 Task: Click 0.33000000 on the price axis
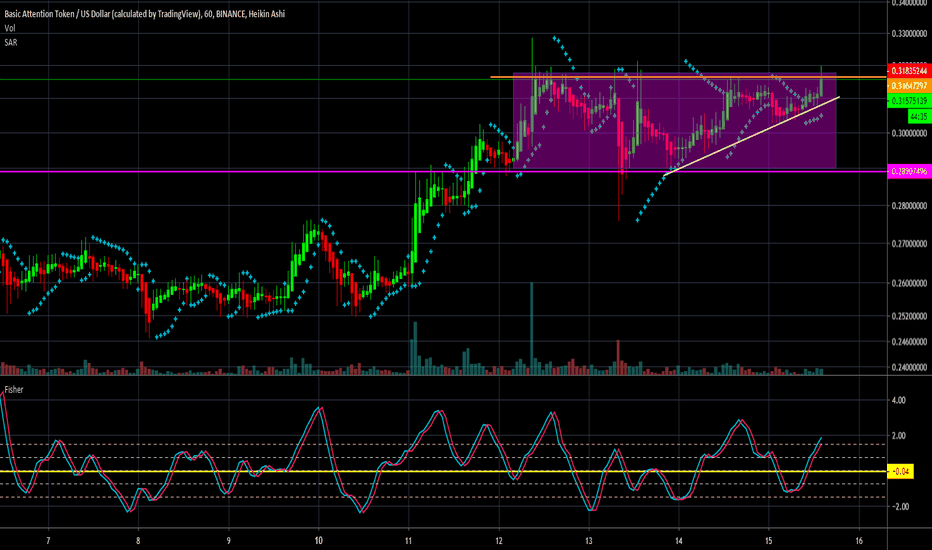pyautogui.click(x=909, y=34)
